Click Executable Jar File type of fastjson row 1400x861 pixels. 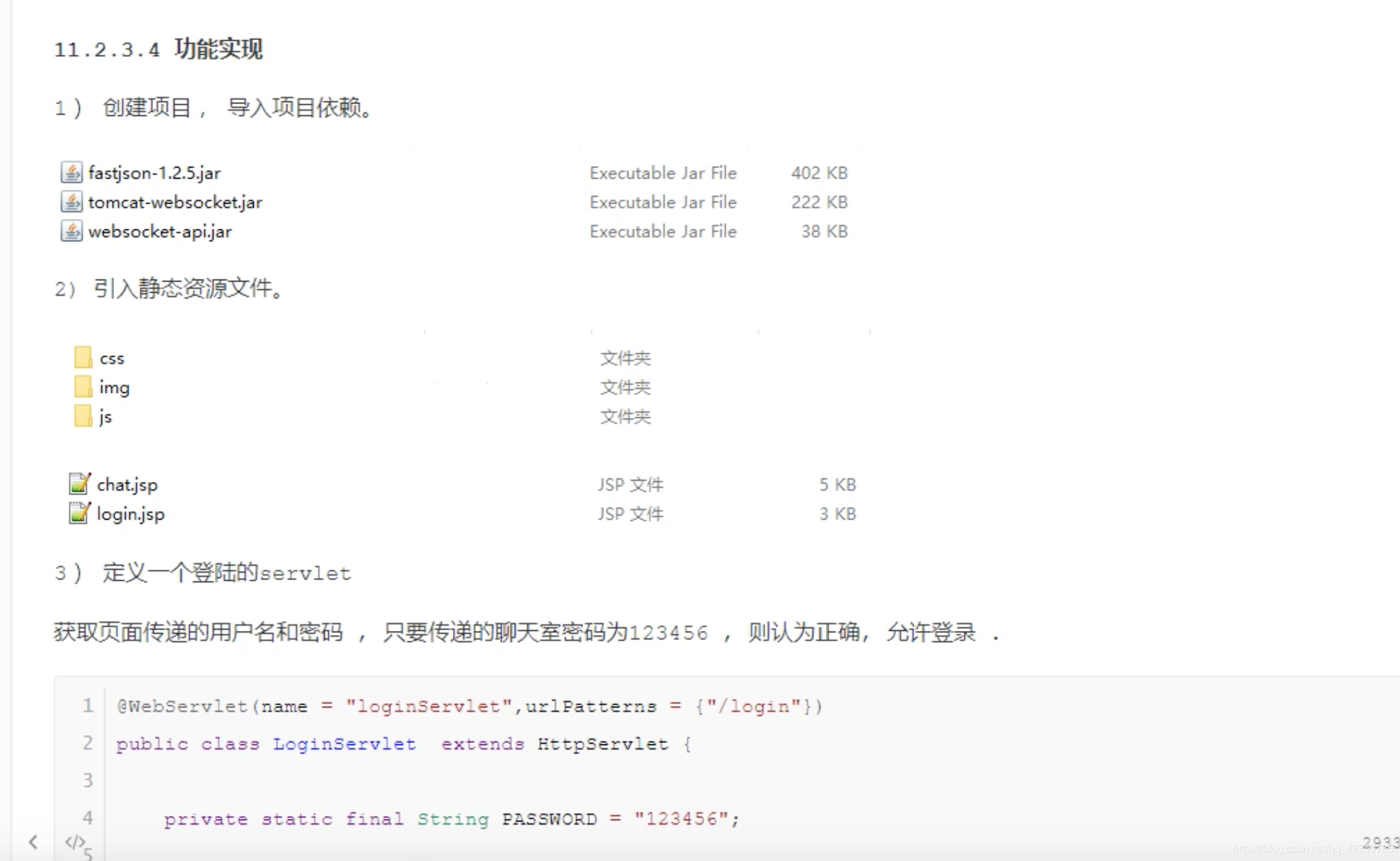(663, 173)
